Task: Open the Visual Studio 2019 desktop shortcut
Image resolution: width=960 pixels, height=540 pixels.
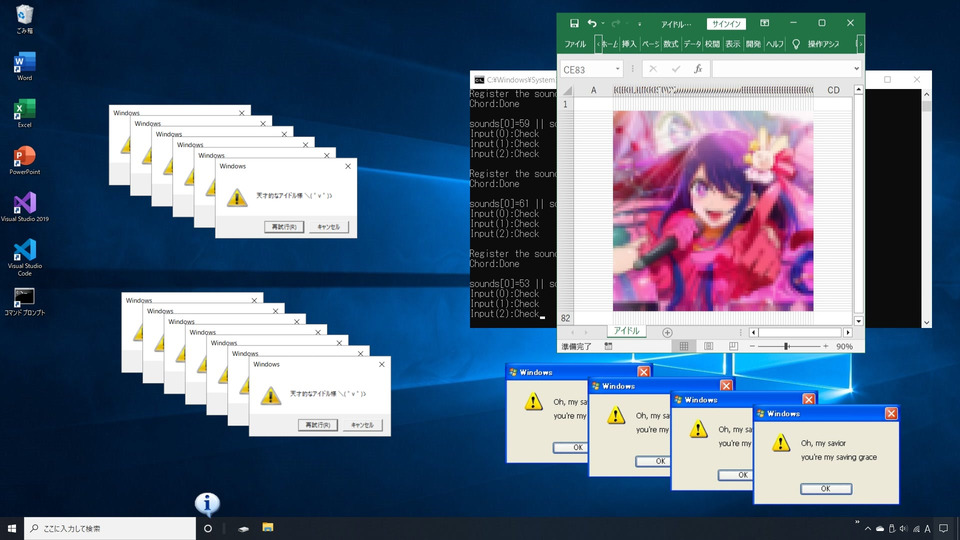Action: [x=24, y=204]
